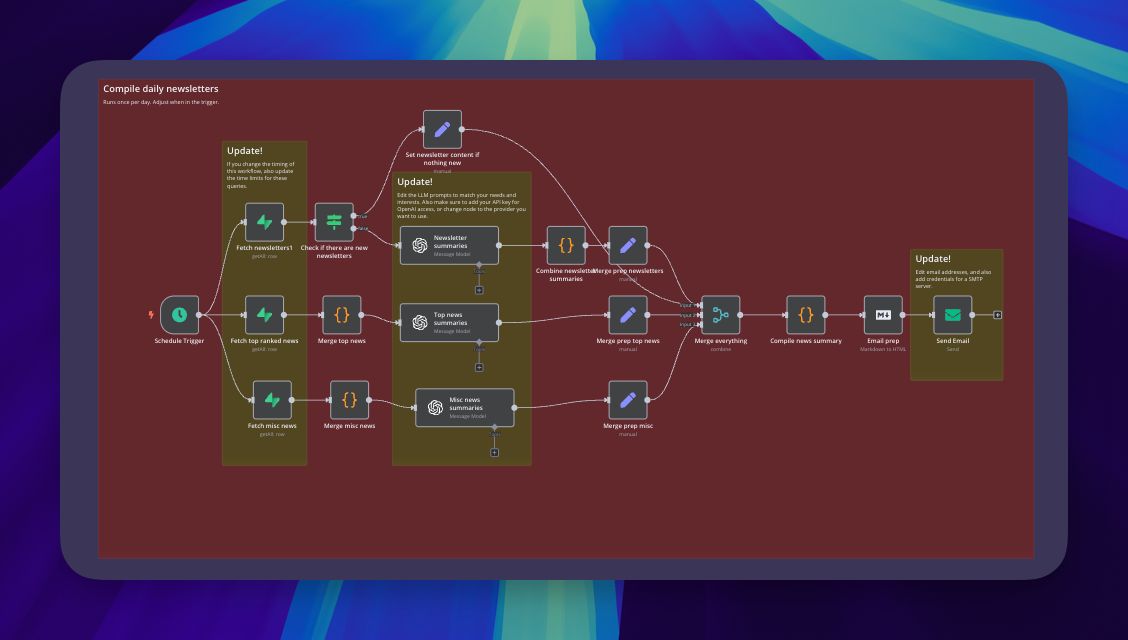Open the Top news summaries OpenAI node

[449, 322]
